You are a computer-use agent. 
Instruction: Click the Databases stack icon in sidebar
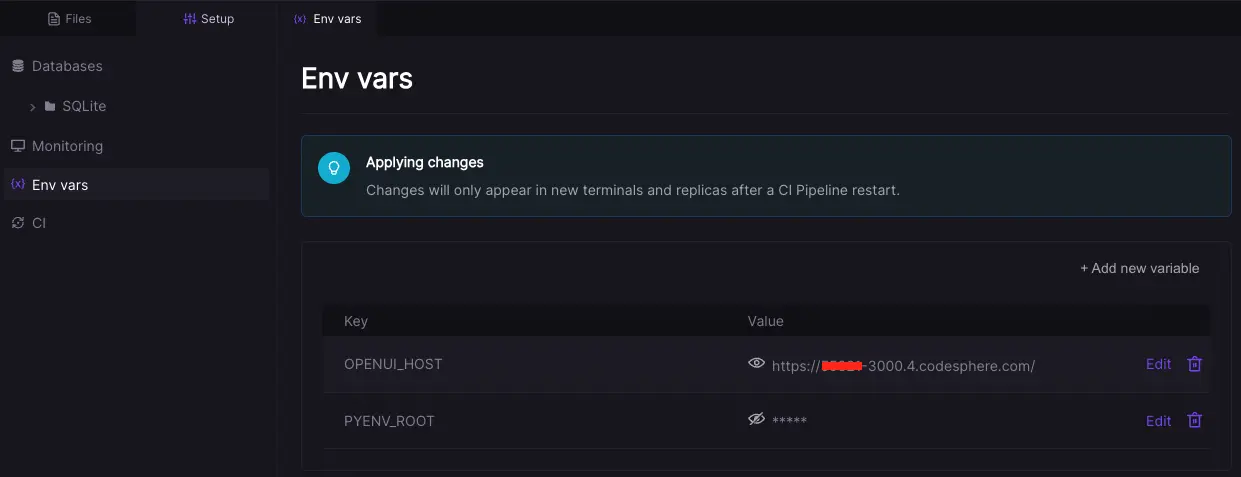point(17,66)
